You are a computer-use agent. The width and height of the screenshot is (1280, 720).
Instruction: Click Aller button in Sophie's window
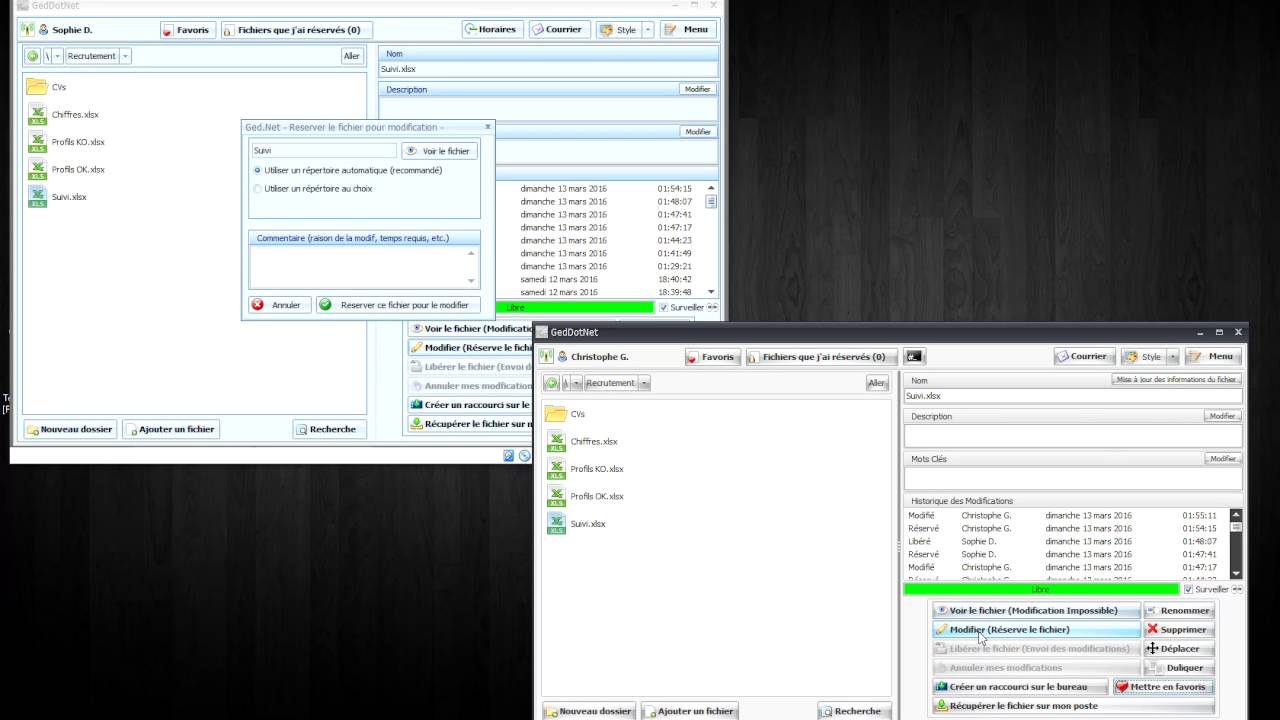(x=351, y=56)
